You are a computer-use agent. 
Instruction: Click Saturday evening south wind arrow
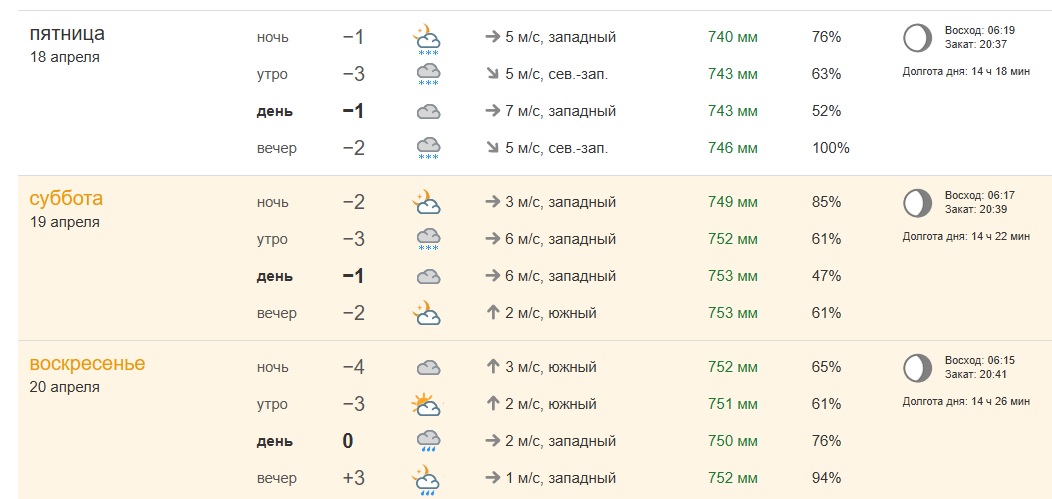pos(492,313)
